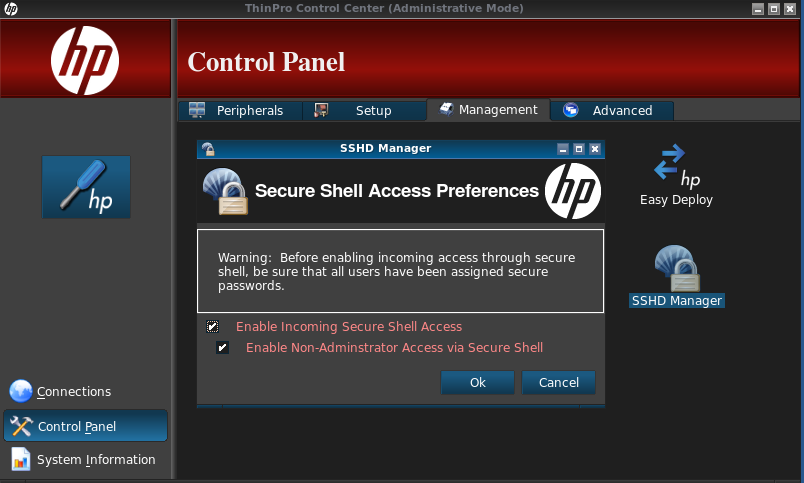Select the SSHD Manager padlock icon
The height and width of the screenshot is (483, 804).
point(677,269)
